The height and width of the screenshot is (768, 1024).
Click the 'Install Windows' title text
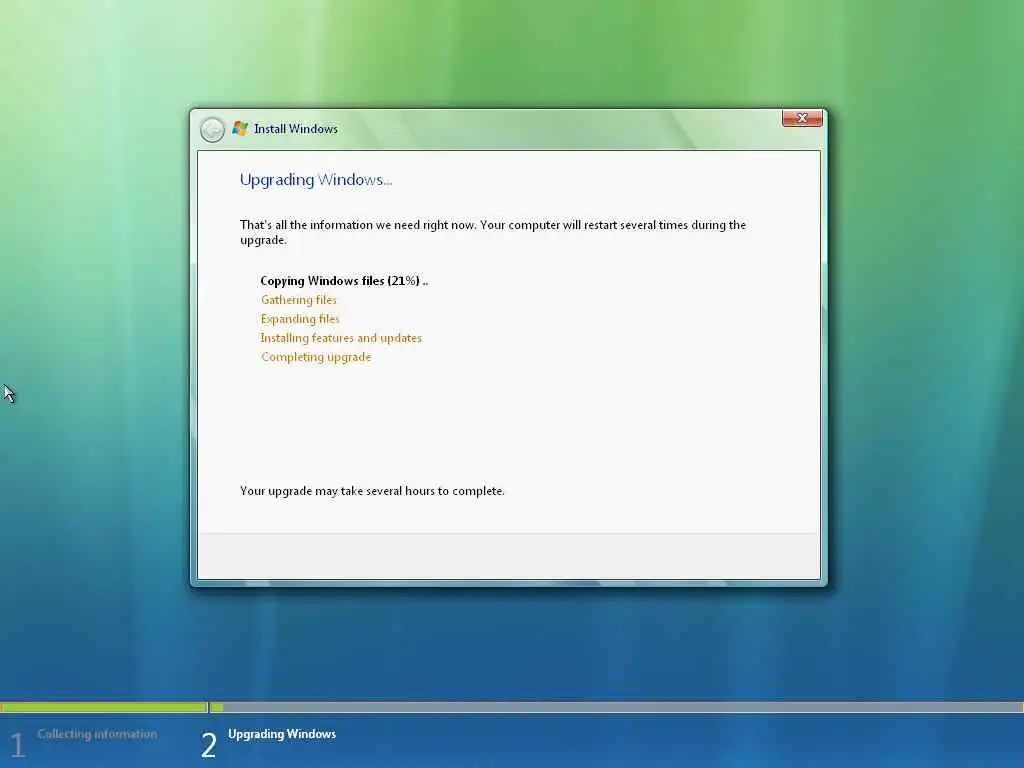[296, 129]
